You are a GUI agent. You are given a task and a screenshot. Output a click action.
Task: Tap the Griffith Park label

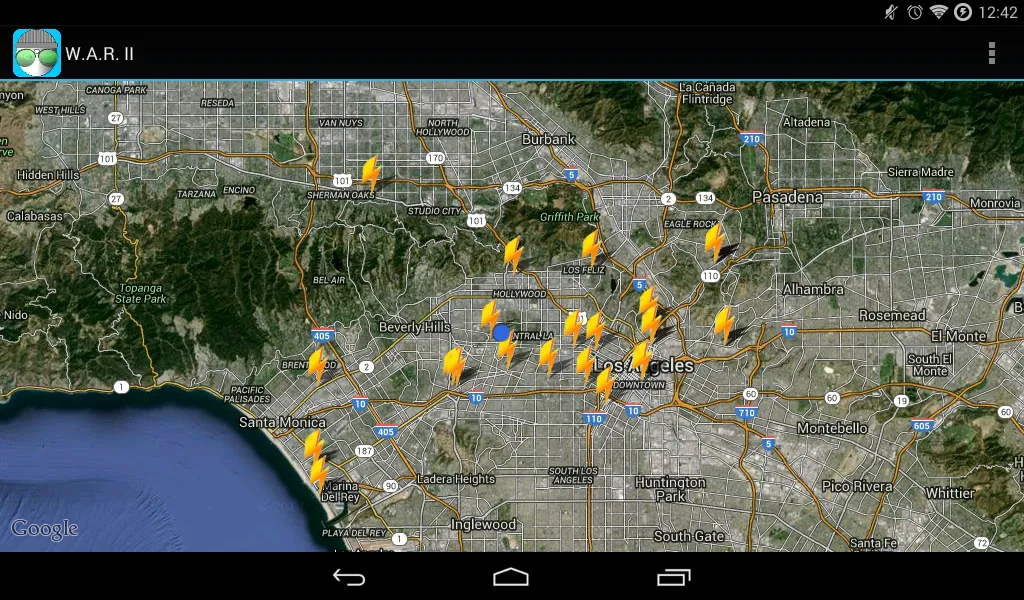[x=569, y=217]
